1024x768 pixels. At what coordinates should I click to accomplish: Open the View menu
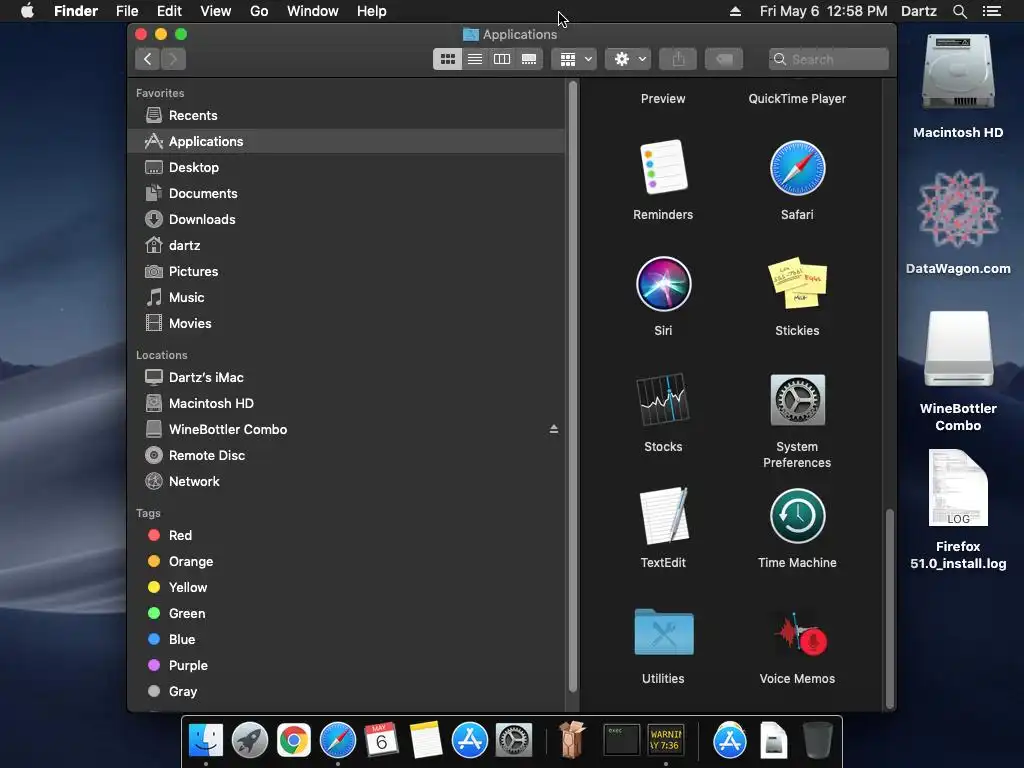(216, 11)
